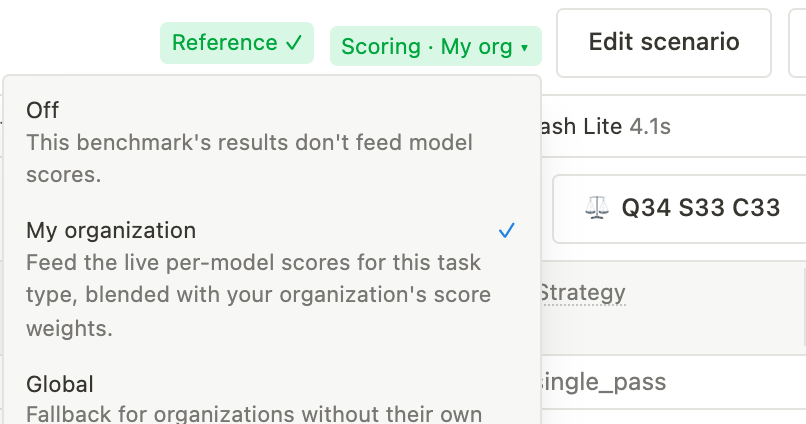Choose My organization scoring option
The width and height of the screenshot is (806, 424).
[271, 278]
